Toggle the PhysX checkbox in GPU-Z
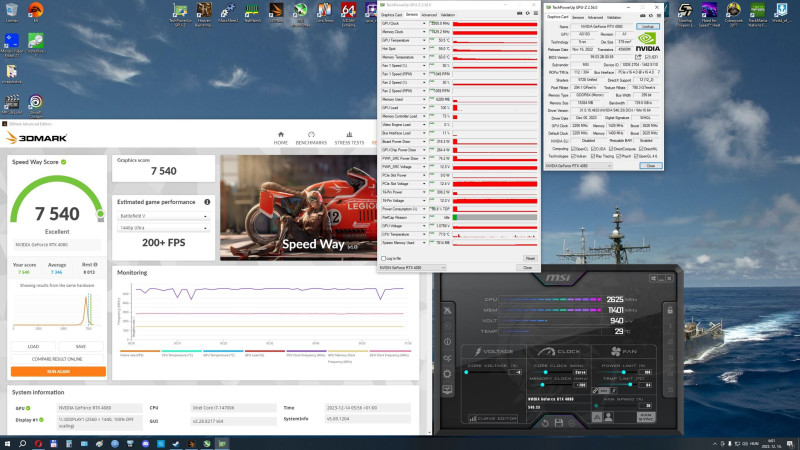Viewport: 800px width, 450px height. 619,156
